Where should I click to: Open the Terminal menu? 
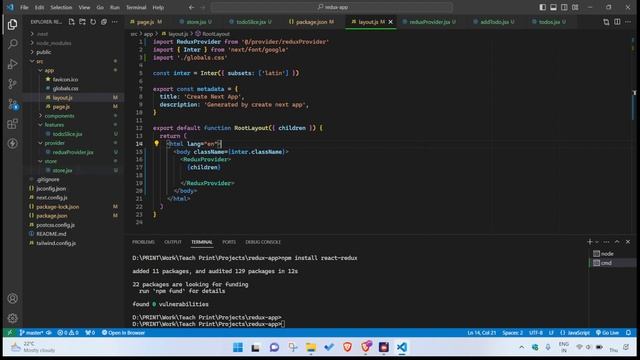pyautogui.click(x=136, y=7)
